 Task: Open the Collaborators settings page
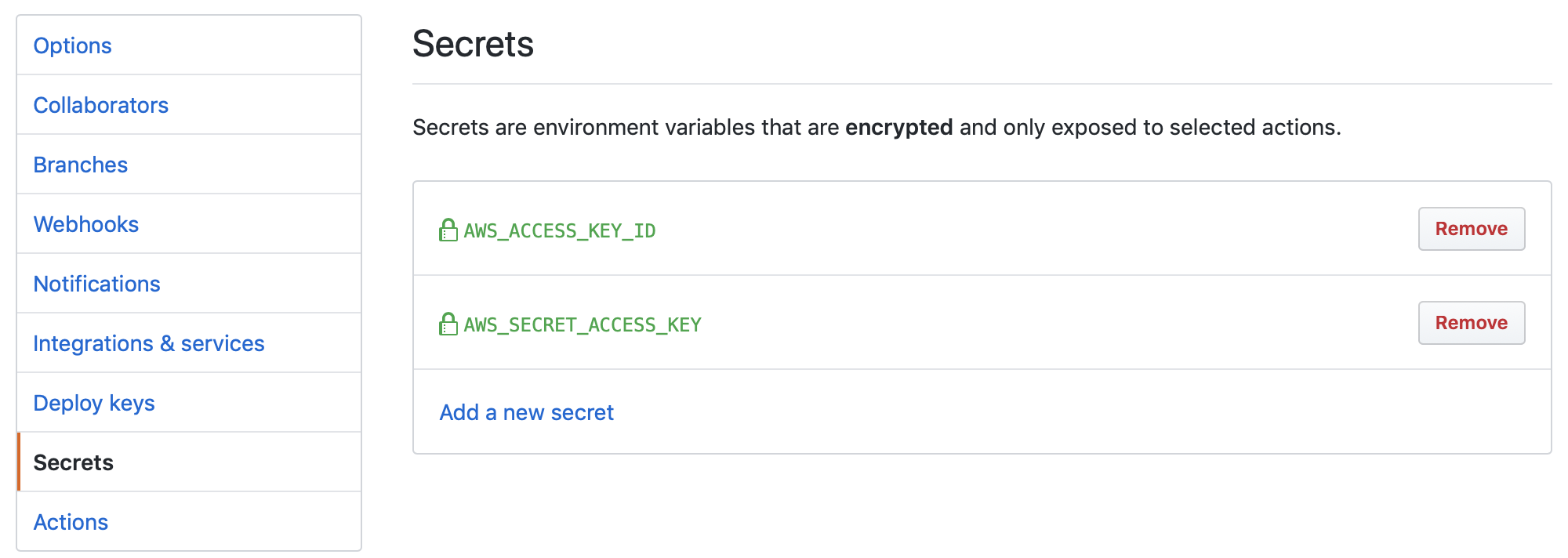100,104
